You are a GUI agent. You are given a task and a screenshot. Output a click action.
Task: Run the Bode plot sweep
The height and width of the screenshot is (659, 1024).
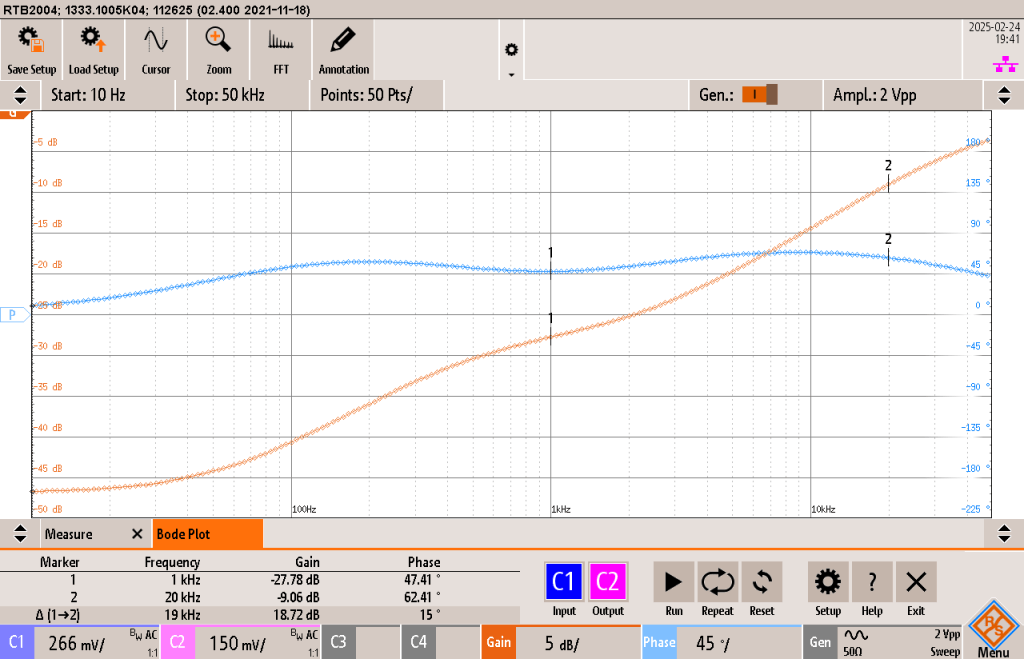coord(674,582)
